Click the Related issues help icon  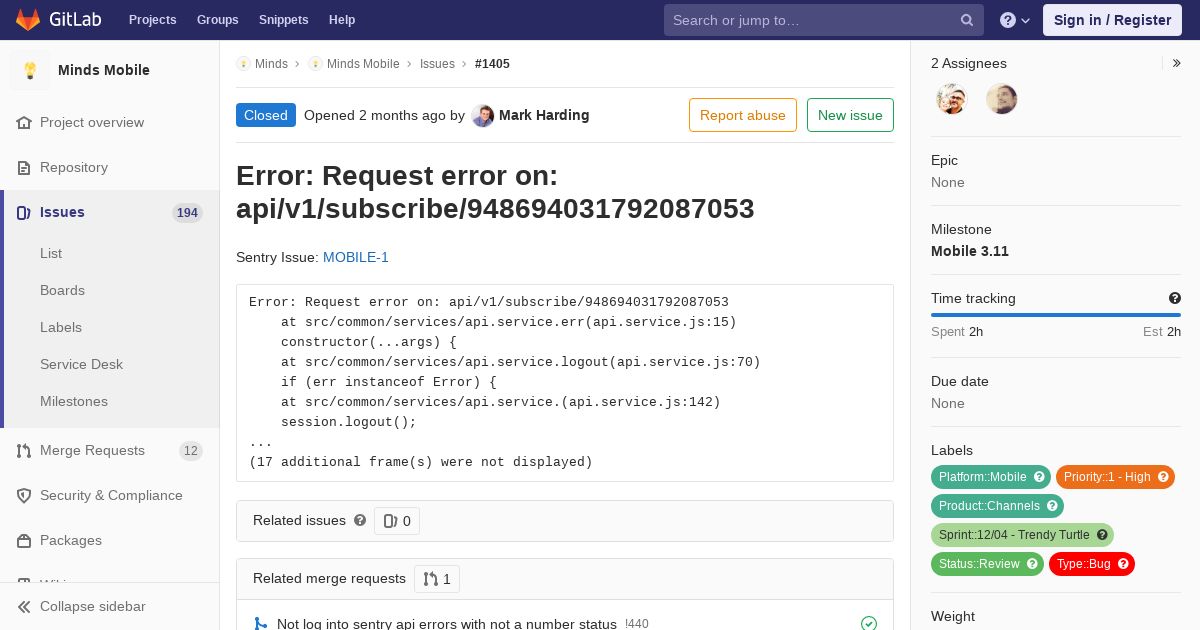click(x=360, y=520)
